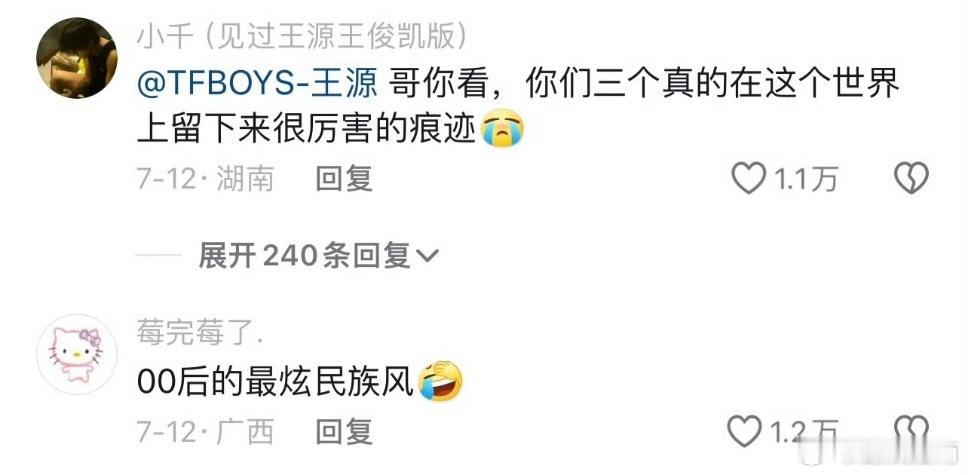This screenshot has width=968, height=475.
Task: Select comment text 你们三个真的在这个世界
Action: tap(712, 85)
